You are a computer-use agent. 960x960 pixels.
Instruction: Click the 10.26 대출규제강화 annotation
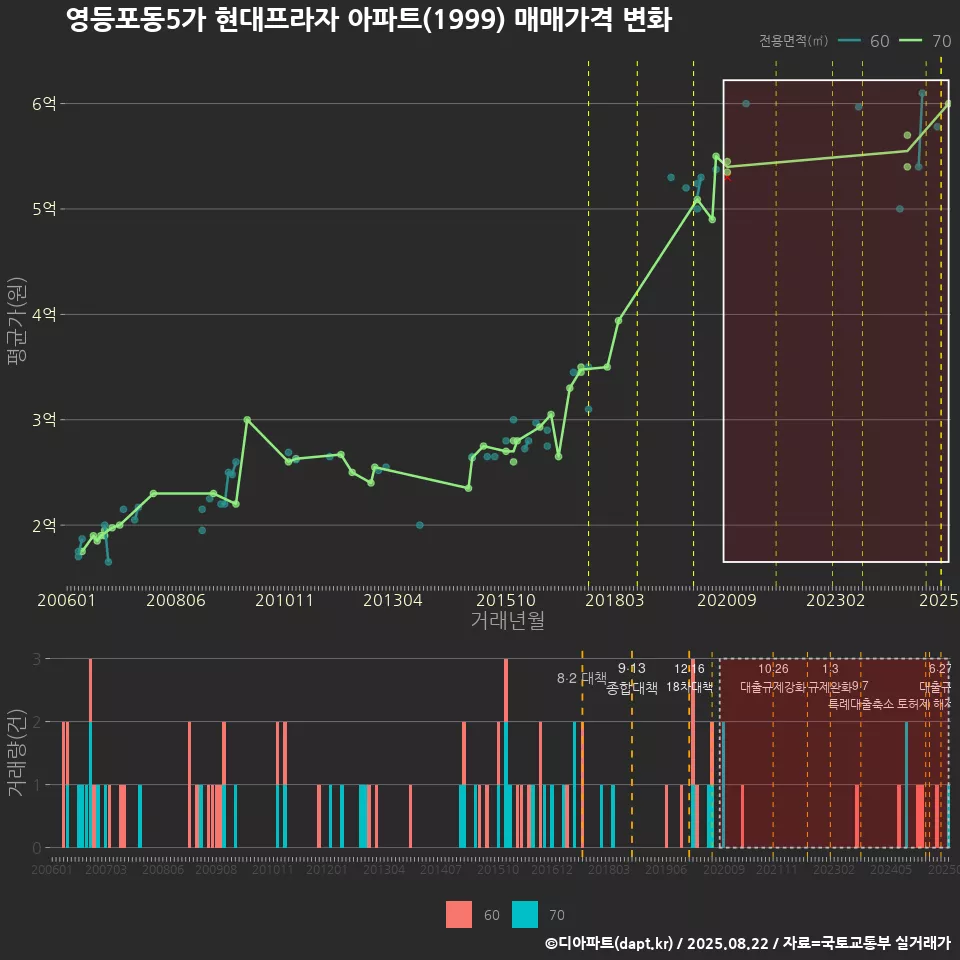[773, 678]
